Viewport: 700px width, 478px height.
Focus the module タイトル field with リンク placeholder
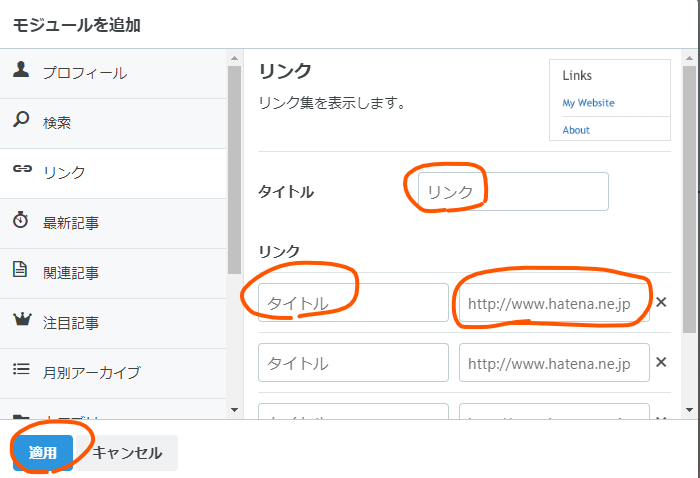(513, 191)
